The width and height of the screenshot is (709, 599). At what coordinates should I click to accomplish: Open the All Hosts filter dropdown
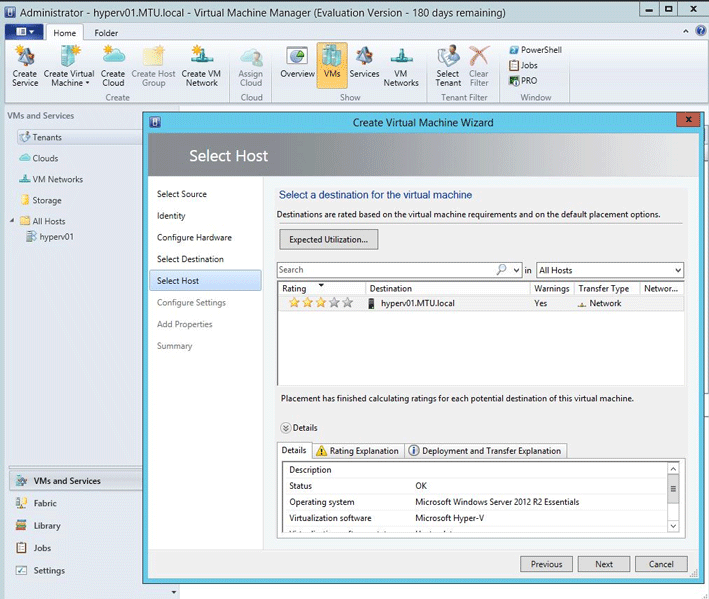[678, 270]
